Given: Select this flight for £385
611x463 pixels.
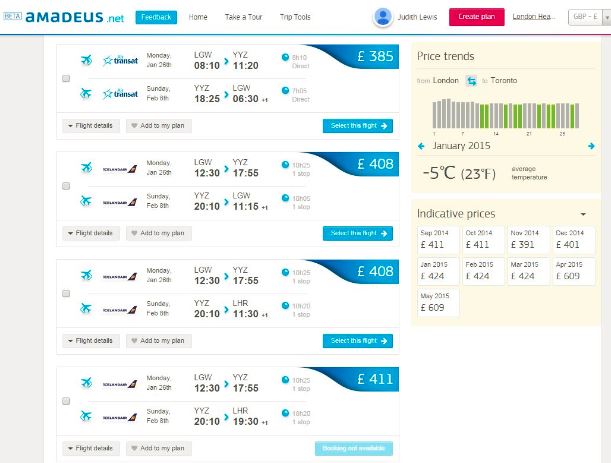Looking at the screenshot, I should [358, 126].
